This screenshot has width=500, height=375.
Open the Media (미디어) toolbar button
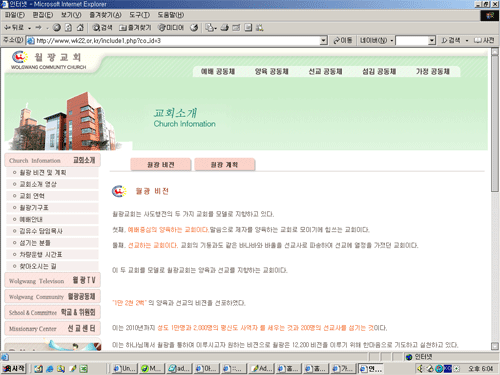171,28
